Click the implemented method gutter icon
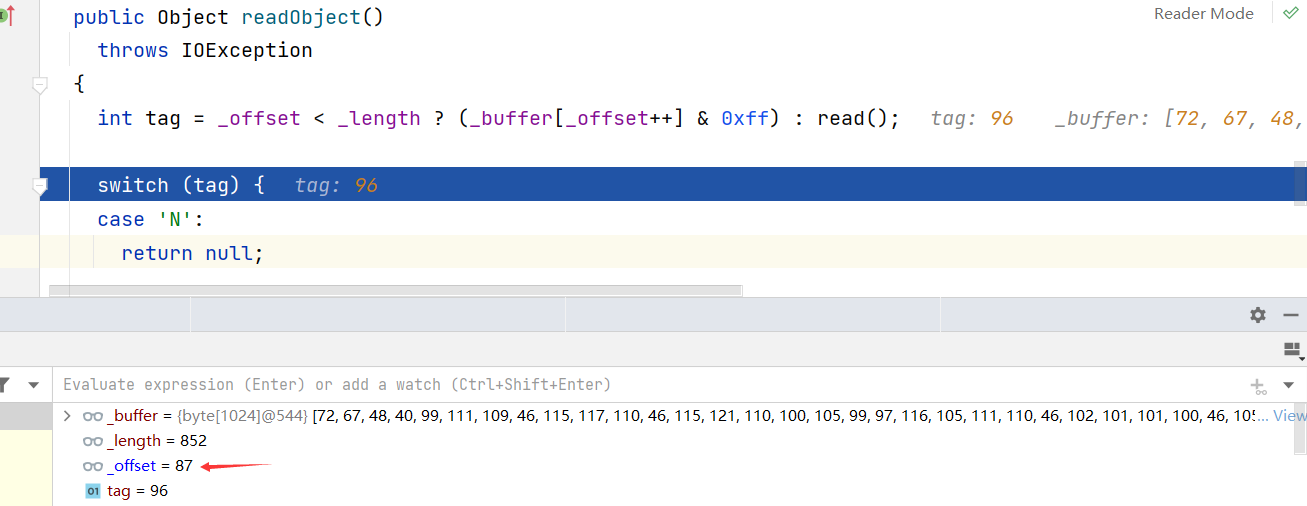The height and width of the screenshot is (506, 1307). 7,15
